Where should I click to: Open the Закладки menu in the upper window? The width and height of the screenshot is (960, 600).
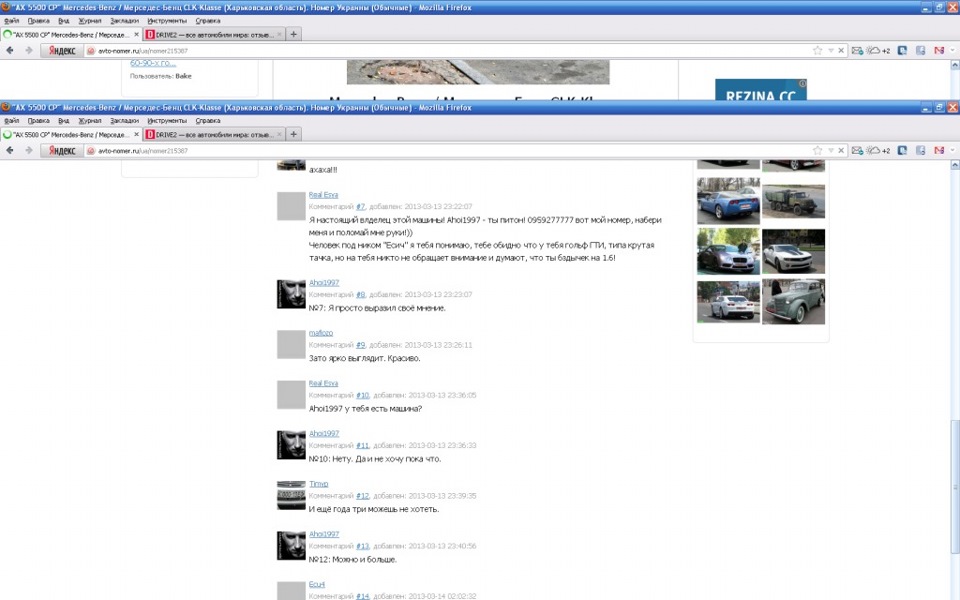point(124,21)
